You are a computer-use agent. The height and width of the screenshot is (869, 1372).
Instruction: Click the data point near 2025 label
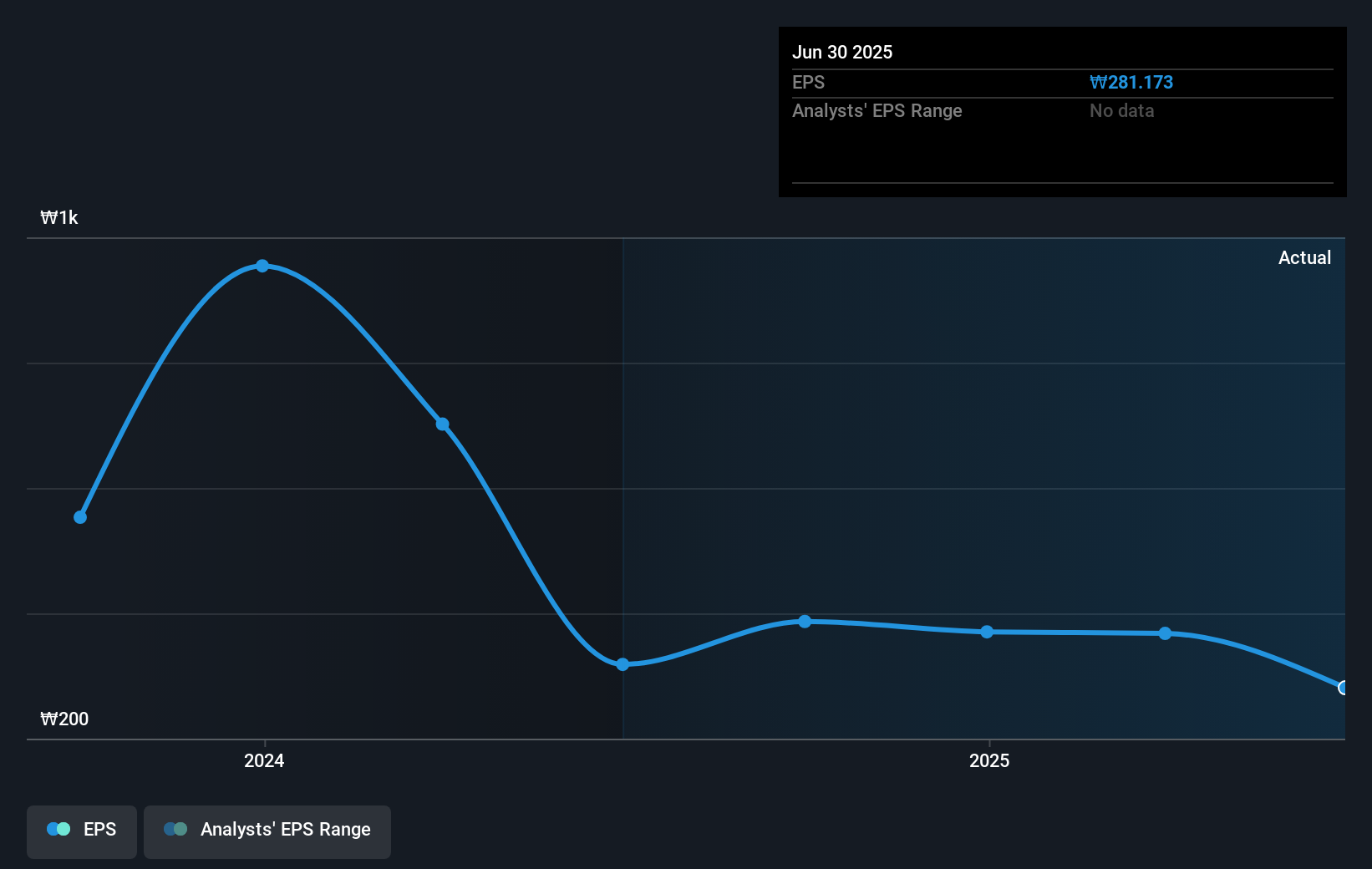click(x=987, y=633)
